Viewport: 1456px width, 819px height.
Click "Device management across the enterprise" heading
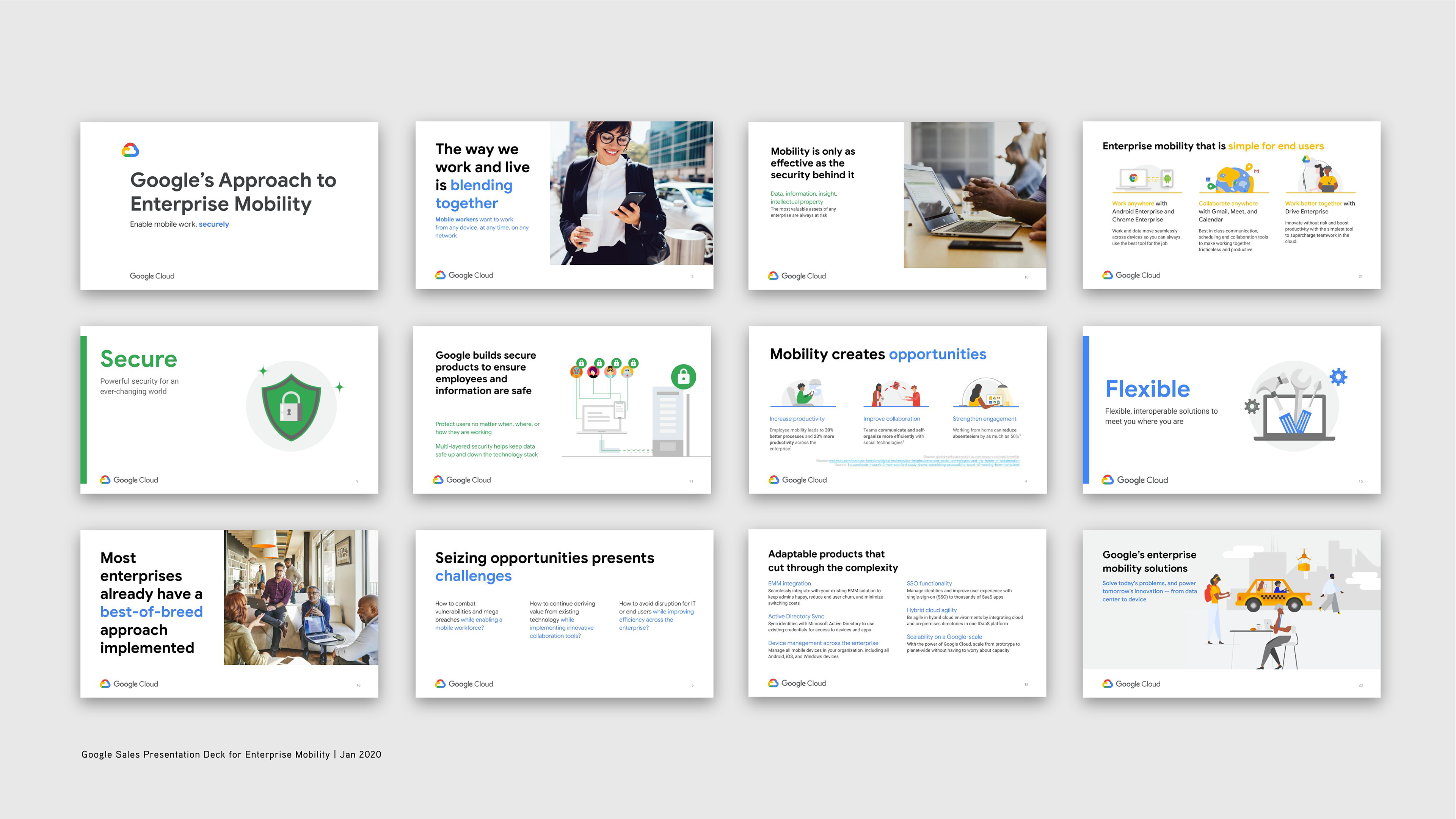point(823,643)
